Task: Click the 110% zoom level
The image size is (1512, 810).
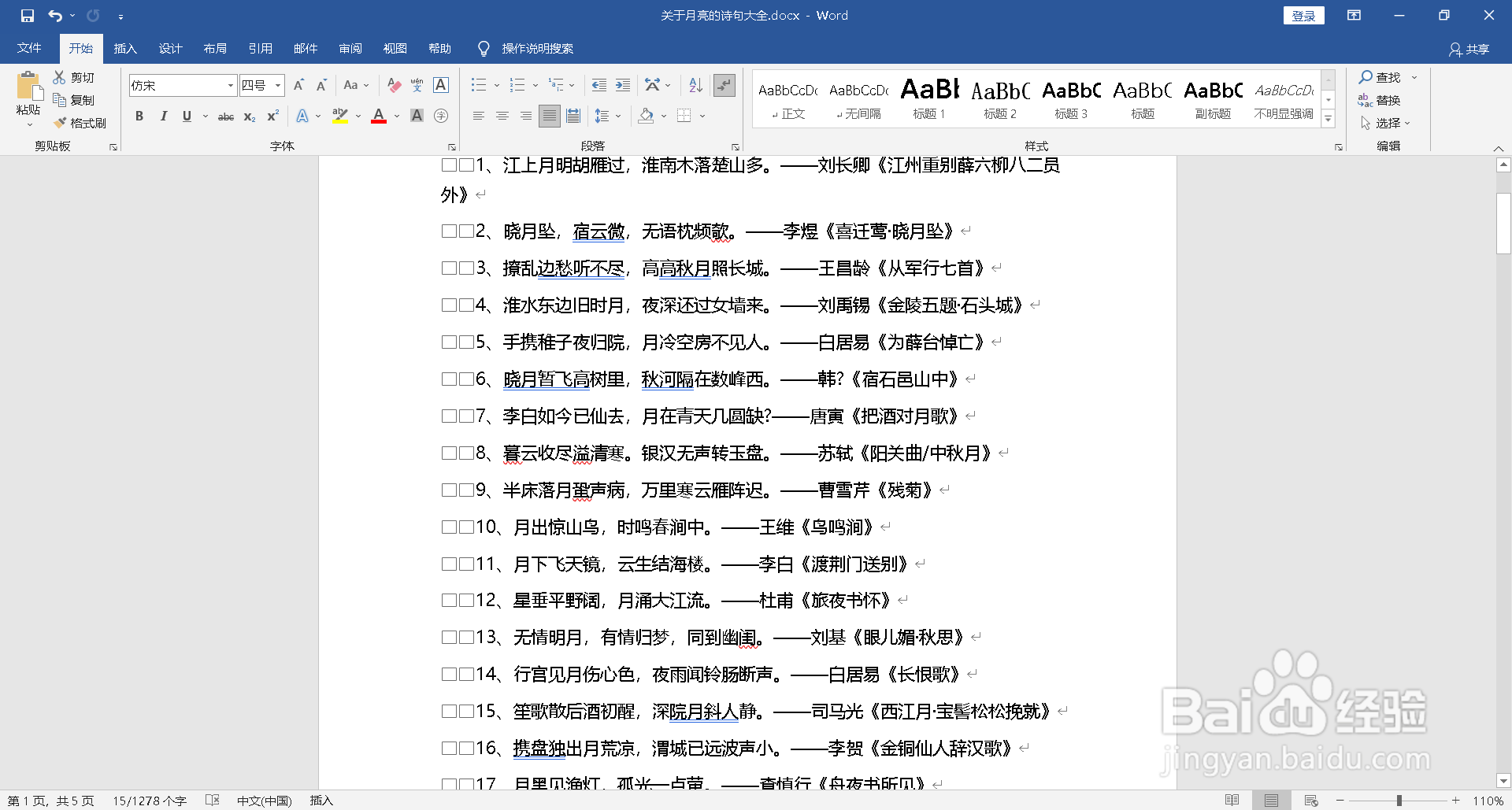Action: pyautogui.click(x=1488, y=801)
